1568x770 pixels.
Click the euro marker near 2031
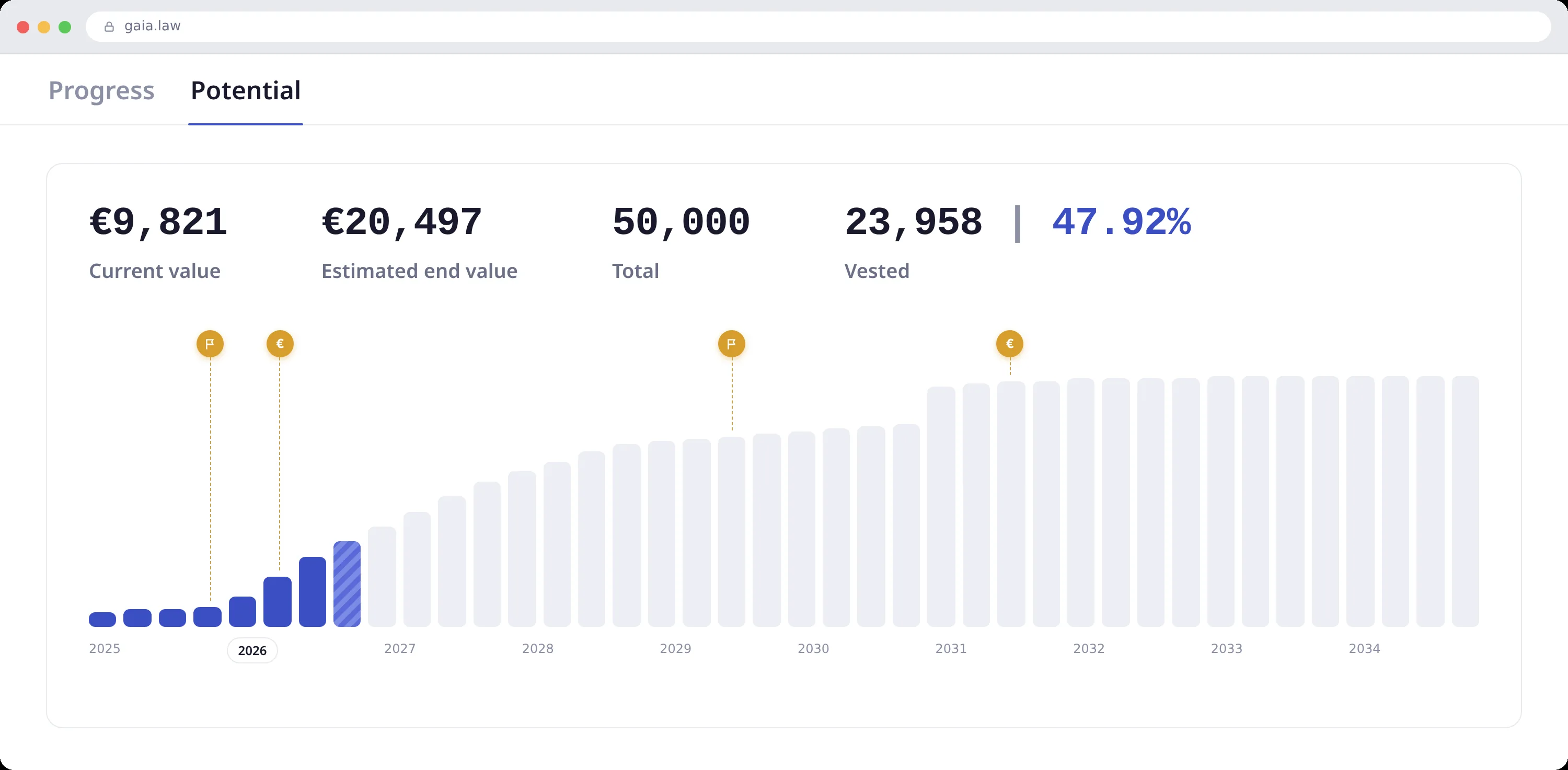coord(1010,344)
